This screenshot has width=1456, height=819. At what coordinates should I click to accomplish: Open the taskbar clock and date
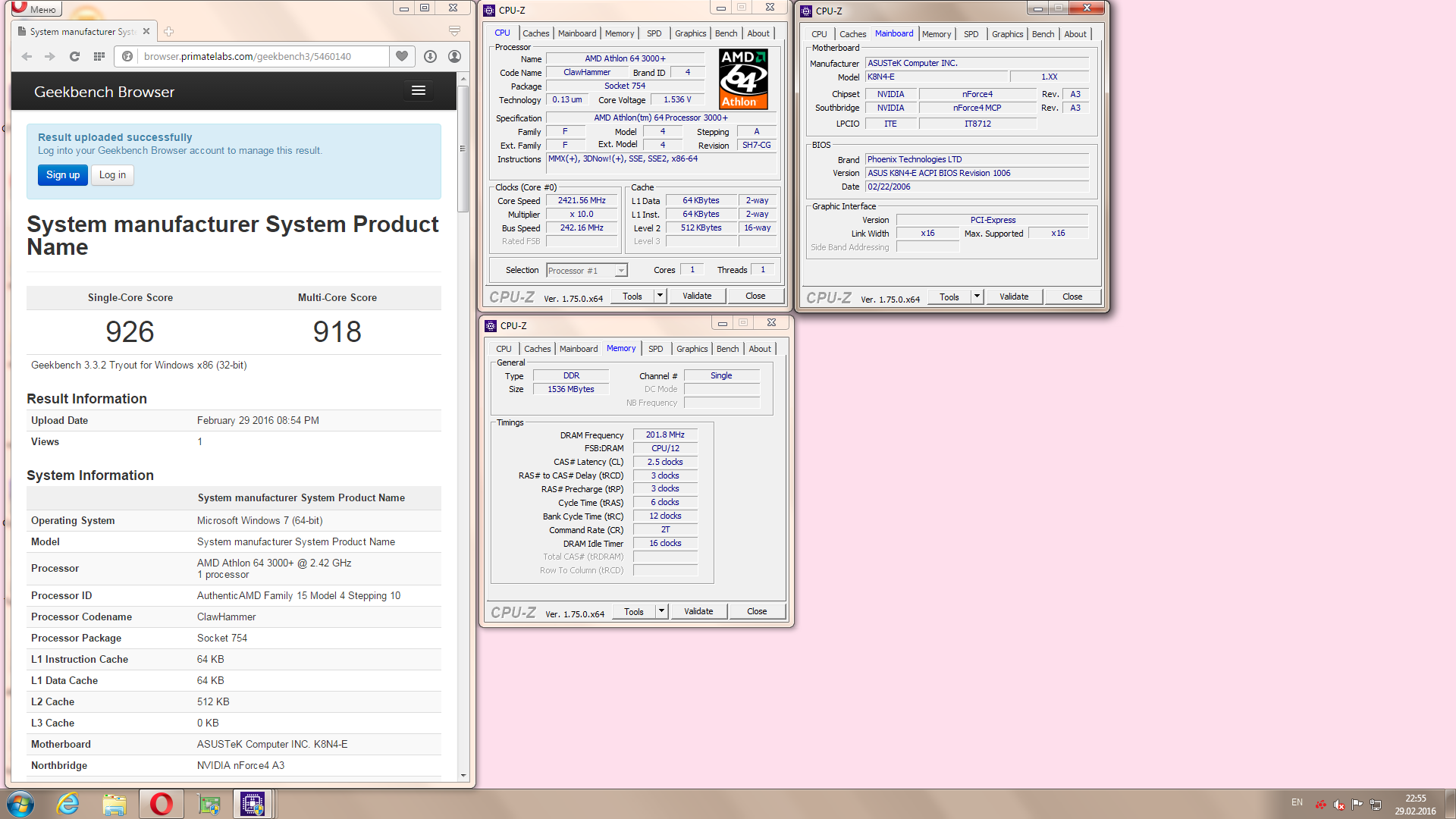click(x=1415, y=805)
